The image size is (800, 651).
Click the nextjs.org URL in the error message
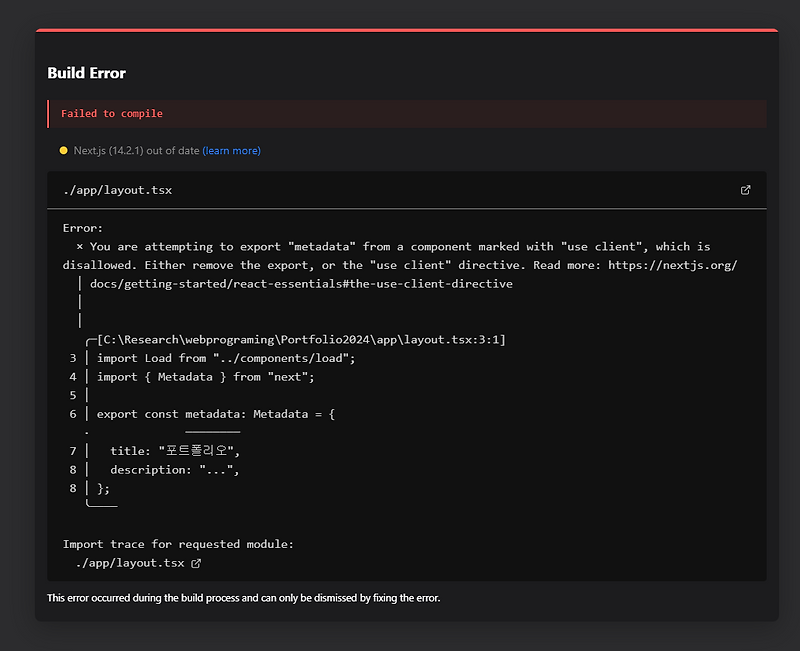[670, 265]
